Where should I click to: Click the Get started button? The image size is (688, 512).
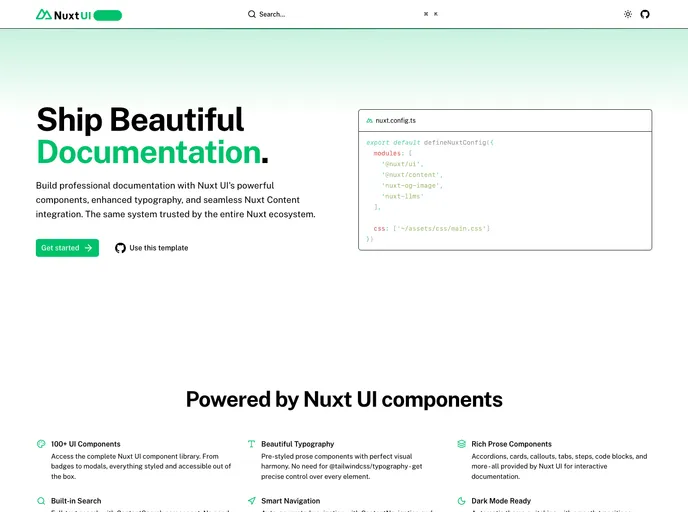coord(67,248)
